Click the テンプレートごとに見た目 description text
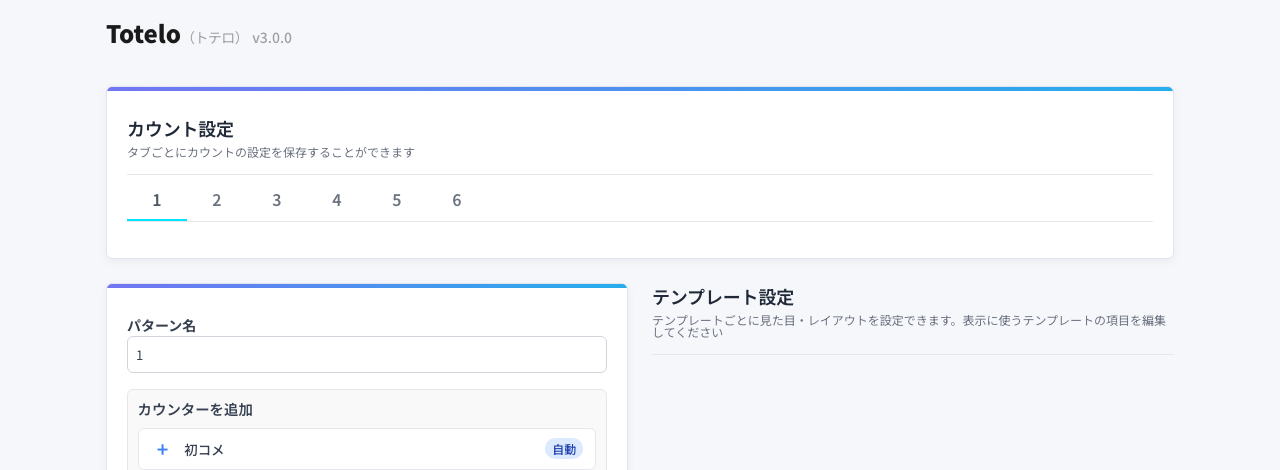The width and height of the screenshot is (1280, 470). 909,326
